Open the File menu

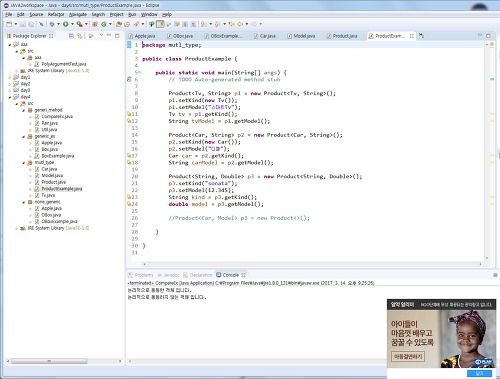tap(9, 14)
